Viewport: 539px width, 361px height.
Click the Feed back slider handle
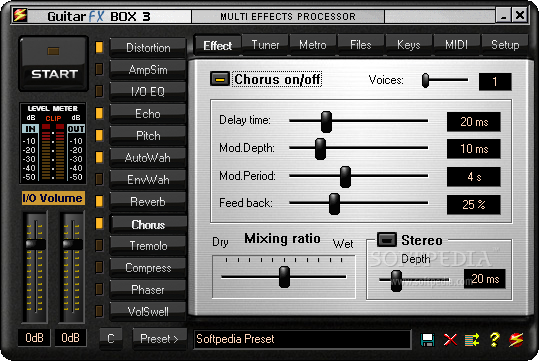[x=334, y=204]
